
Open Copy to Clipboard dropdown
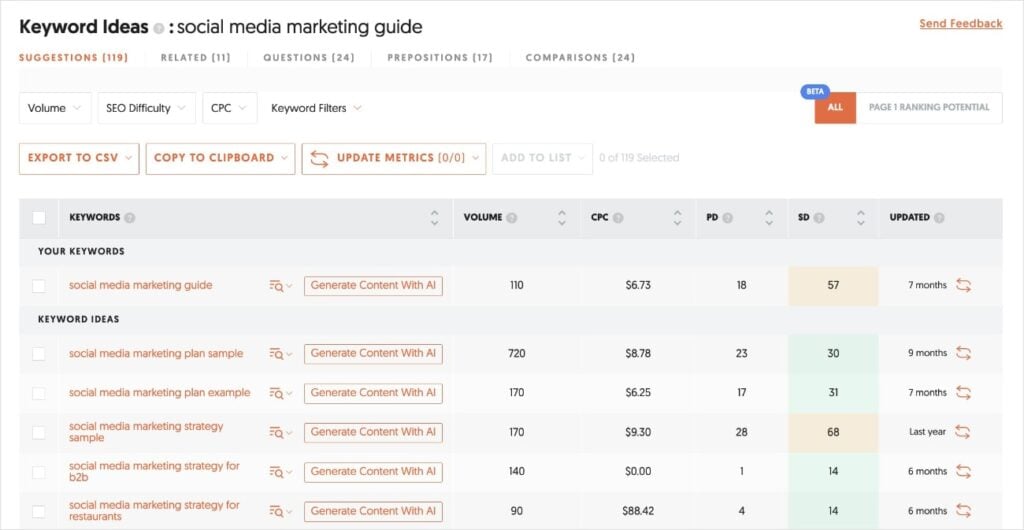[x=221, y=159]
